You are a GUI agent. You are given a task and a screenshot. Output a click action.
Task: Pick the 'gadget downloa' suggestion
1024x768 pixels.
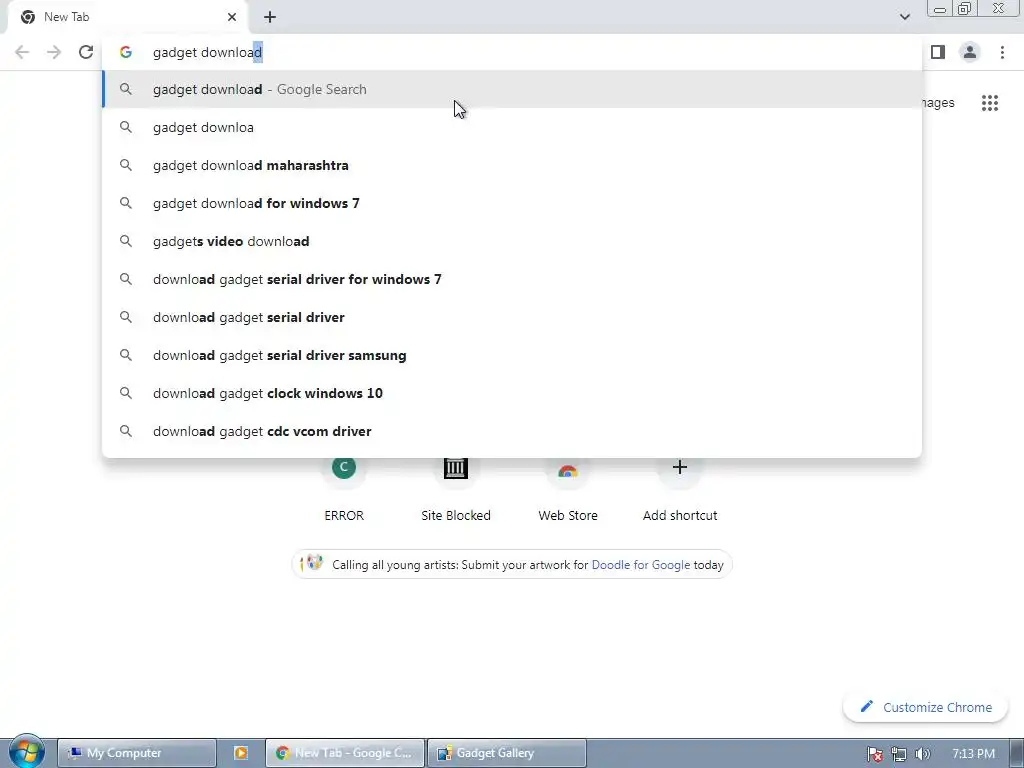(512, 127)
